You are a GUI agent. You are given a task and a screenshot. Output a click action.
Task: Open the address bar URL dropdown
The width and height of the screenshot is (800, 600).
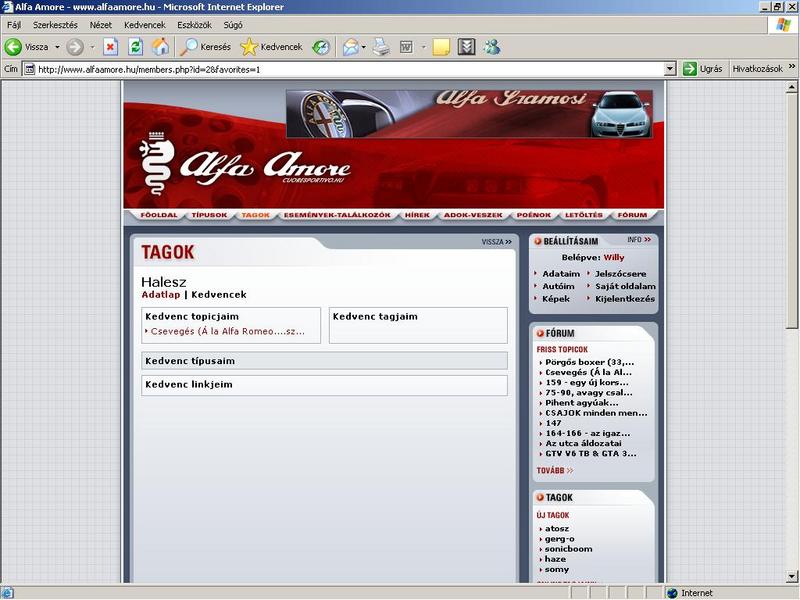pos(671,69)
